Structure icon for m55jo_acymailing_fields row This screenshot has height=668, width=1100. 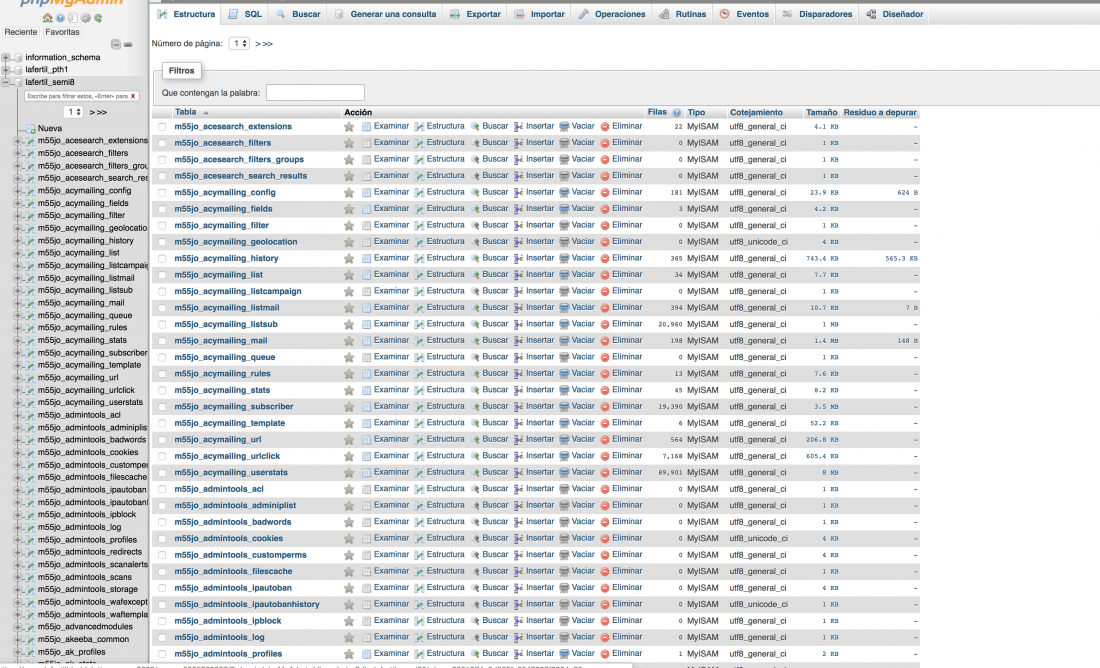pyautogui.click(x=419, y=209)
